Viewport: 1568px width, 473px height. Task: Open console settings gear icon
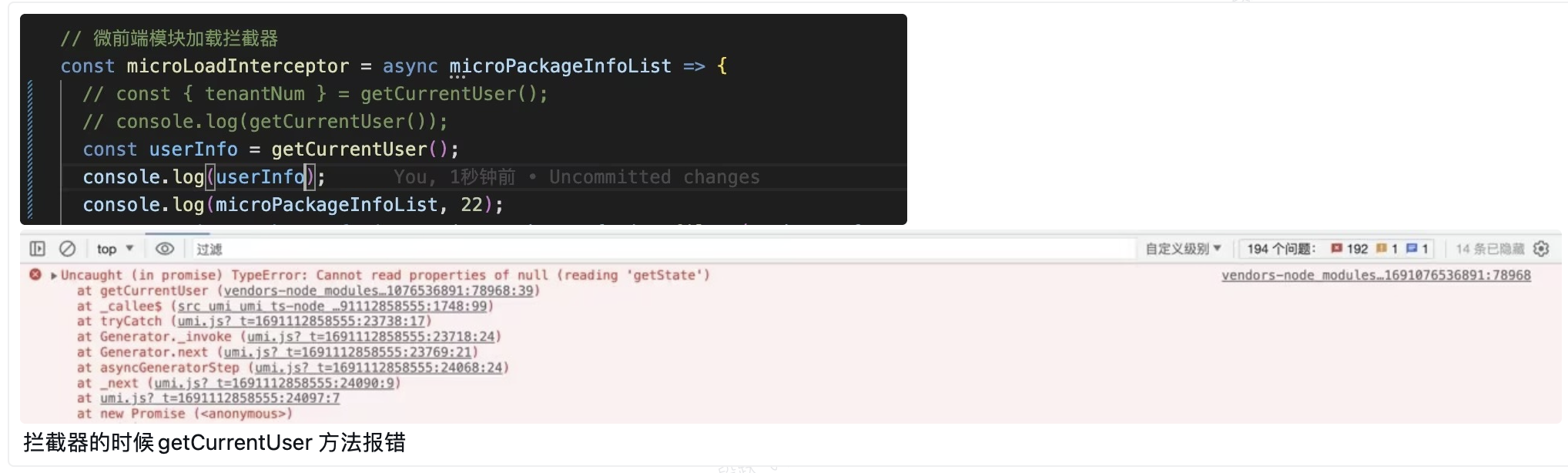1541,249
